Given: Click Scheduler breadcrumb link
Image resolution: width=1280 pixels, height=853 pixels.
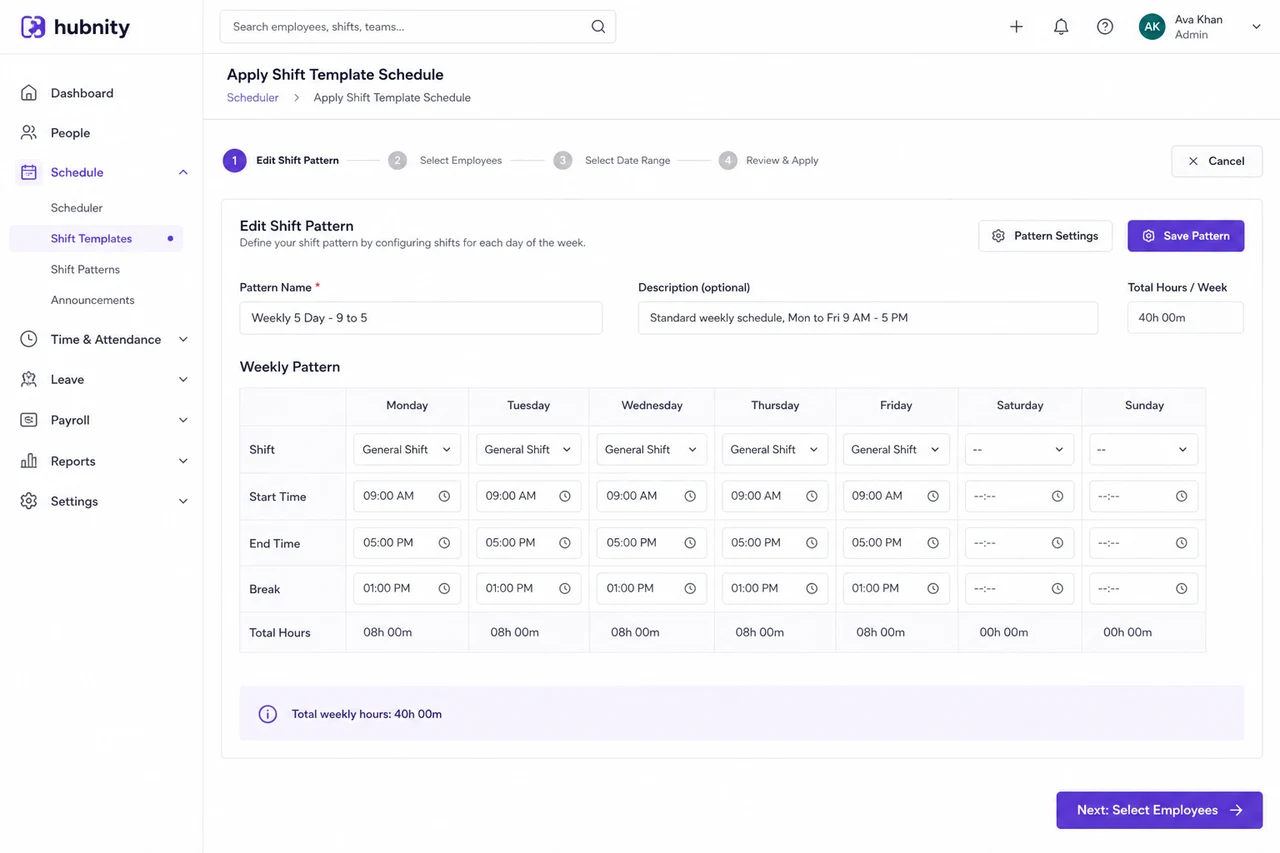Looking at the screenshot, I should 253,98.
